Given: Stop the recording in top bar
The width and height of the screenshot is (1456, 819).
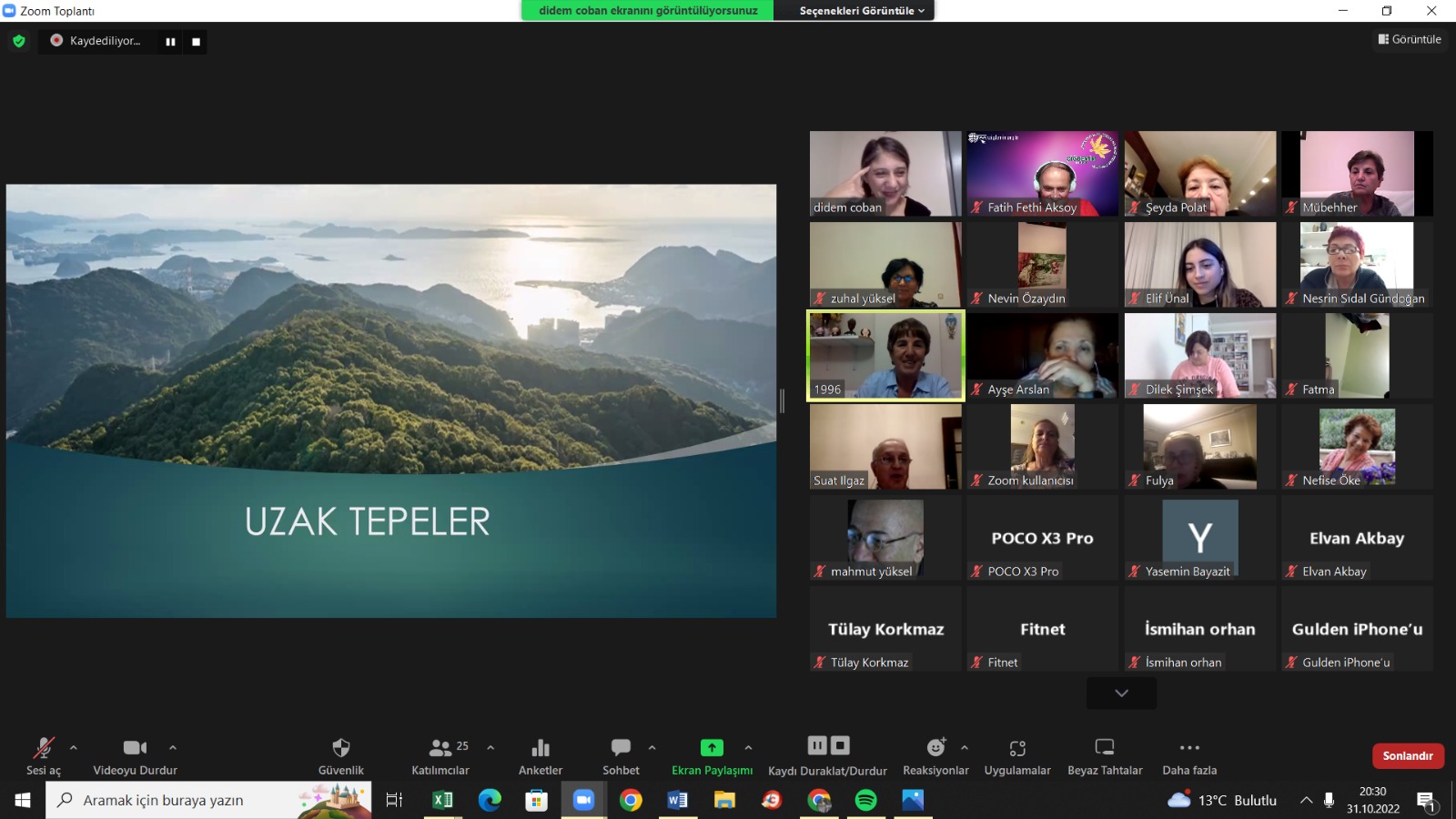Looking at the screenshot, I should (196, 42).
